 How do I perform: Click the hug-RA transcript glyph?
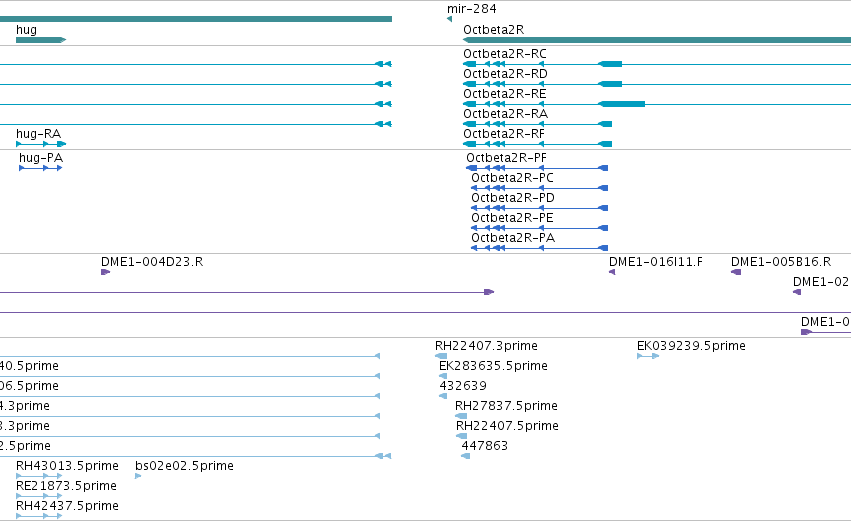41,144
